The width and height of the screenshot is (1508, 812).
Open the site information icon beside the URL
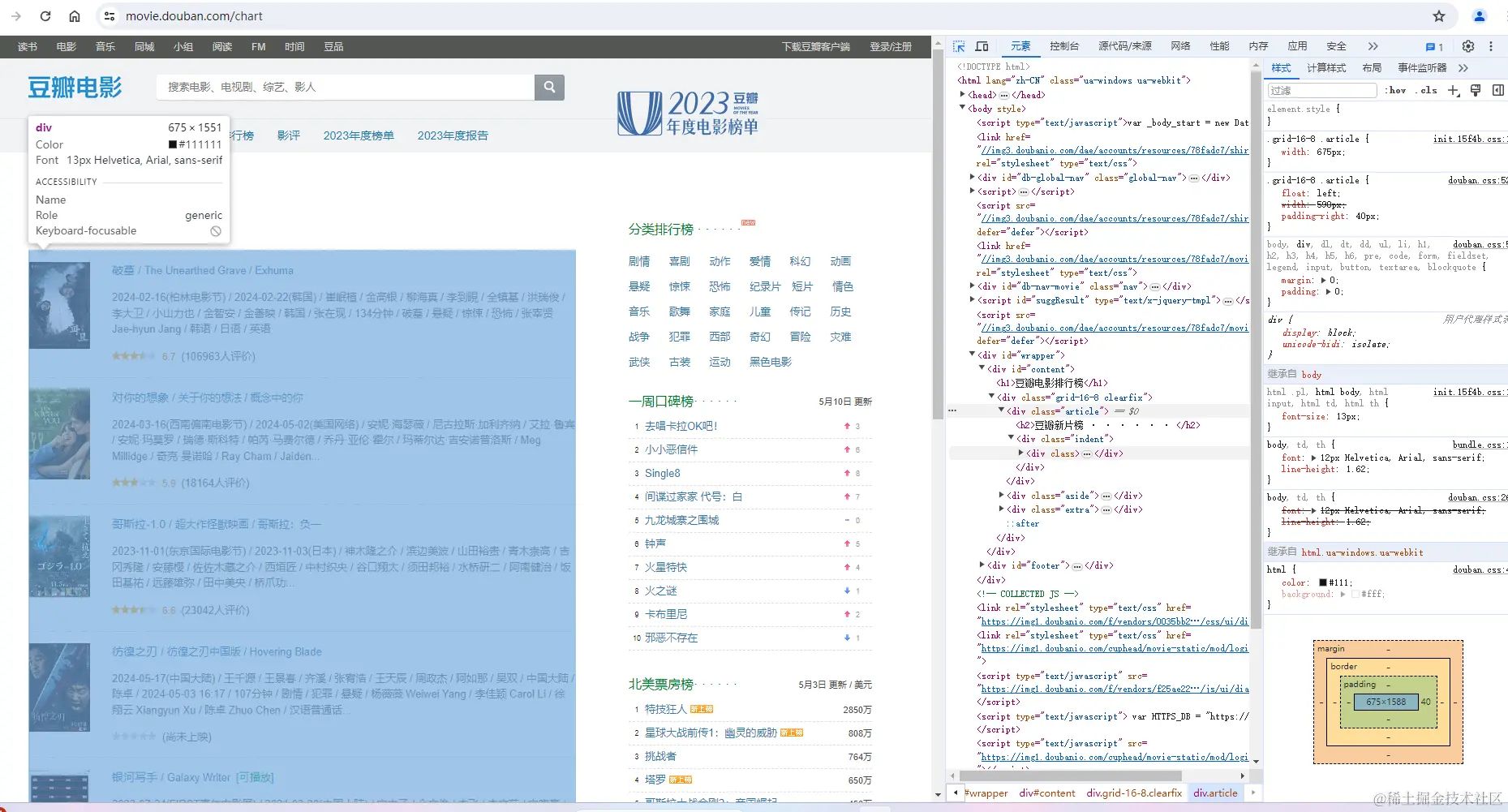click(x=110, y=16)
